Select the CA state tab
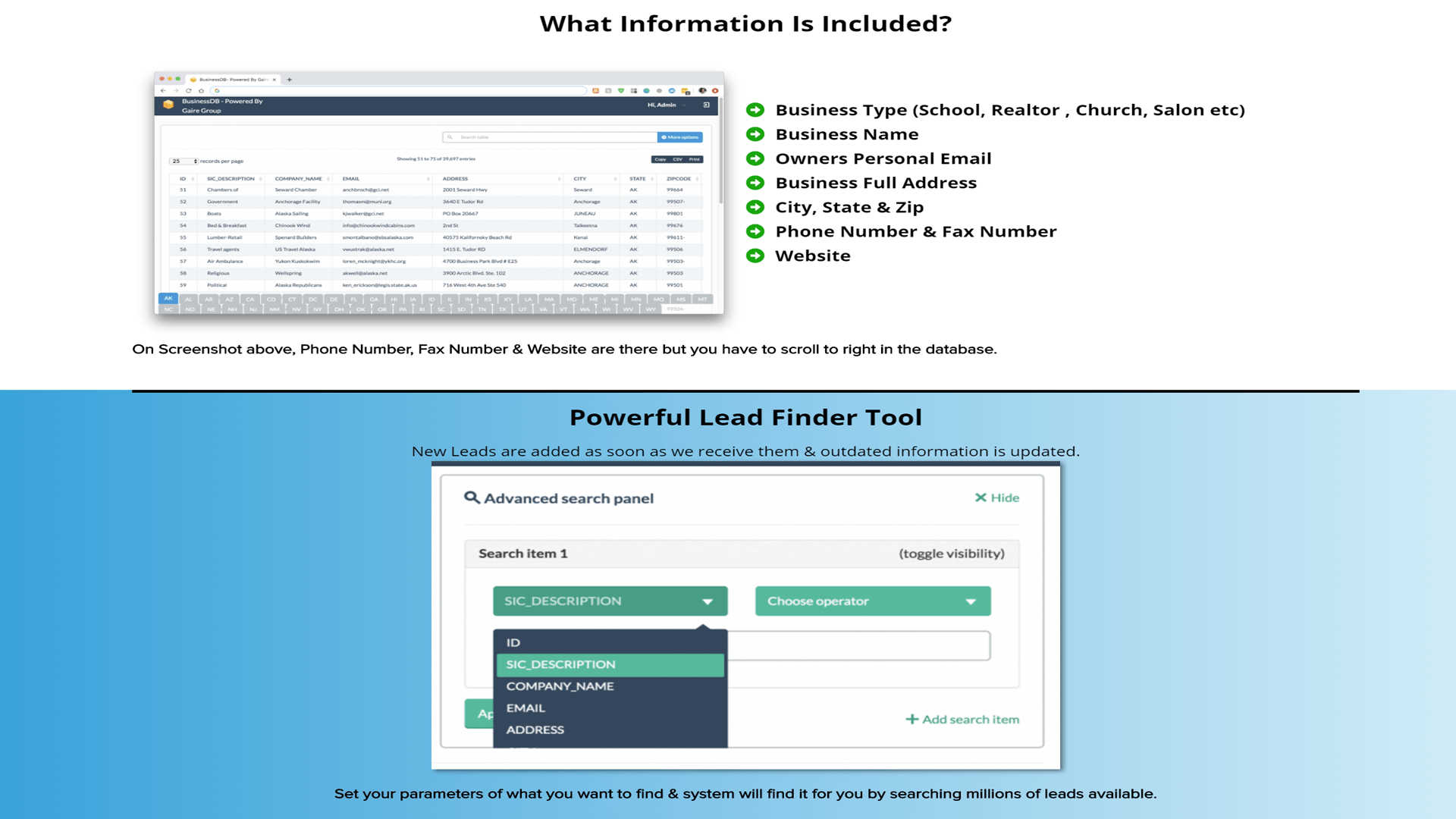 coord(250,300)
